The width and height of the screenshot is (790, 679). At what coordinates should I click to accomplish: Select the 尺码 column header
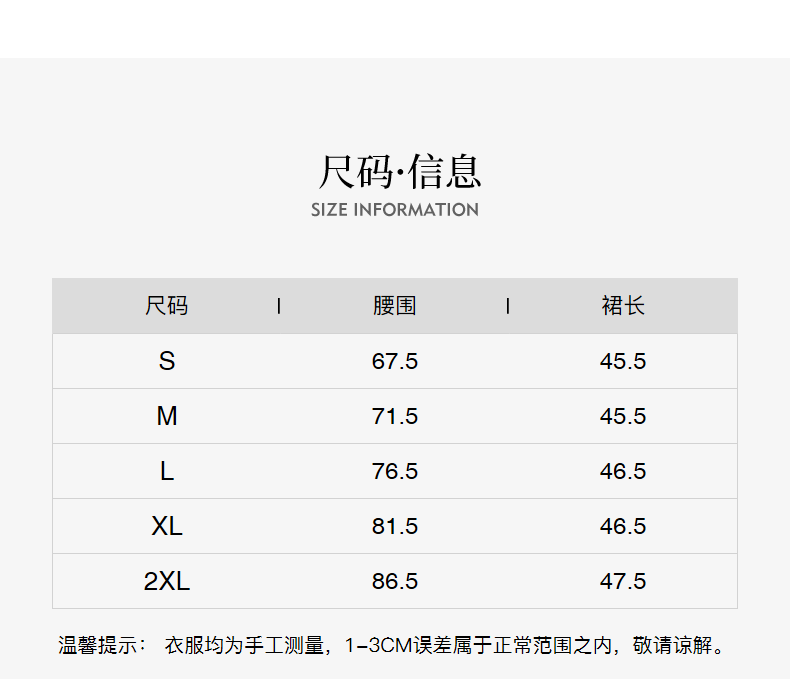[x=166, y=306]
